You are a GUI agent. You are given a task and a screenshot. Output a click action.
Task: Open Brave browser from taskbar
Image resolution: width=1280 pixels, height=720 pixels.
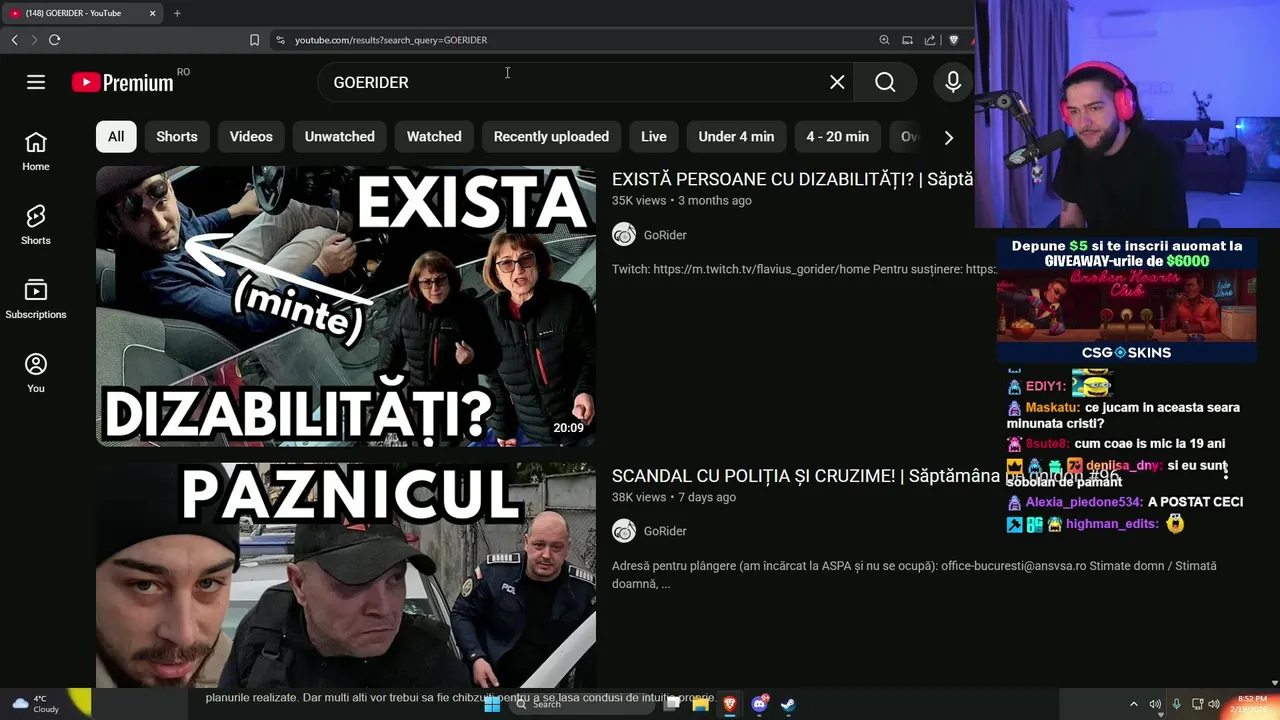point(730,704)
